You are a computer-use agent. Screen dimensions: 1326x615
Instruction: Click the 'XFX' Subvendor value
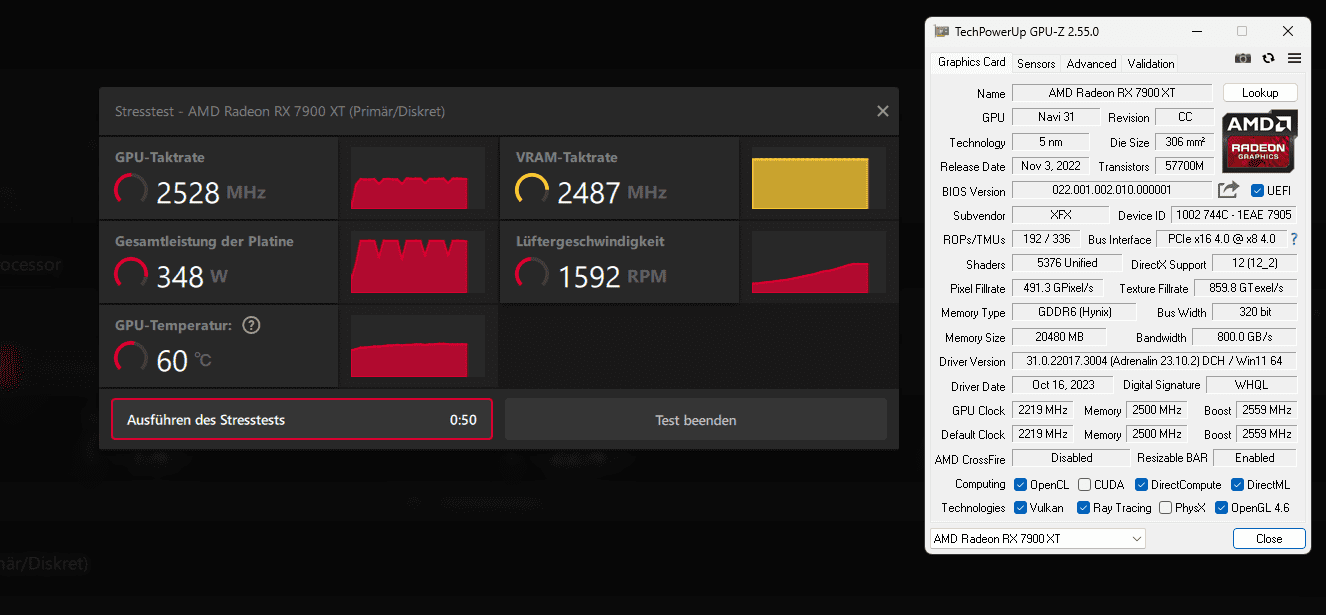pyautogui.click(x=1060, y=215)
